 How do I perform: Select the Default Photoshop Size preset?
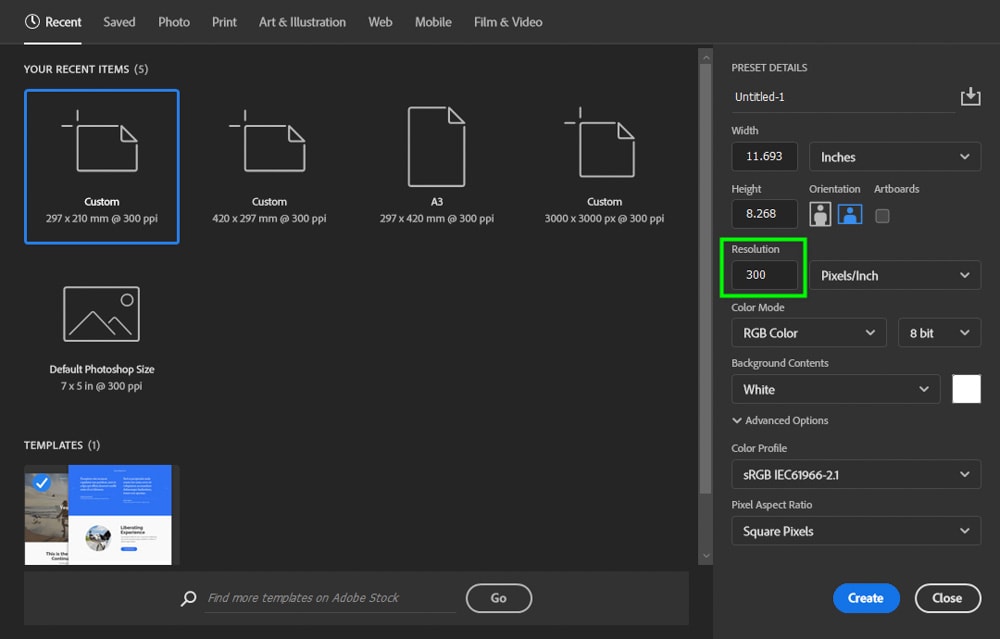(101, 330)
